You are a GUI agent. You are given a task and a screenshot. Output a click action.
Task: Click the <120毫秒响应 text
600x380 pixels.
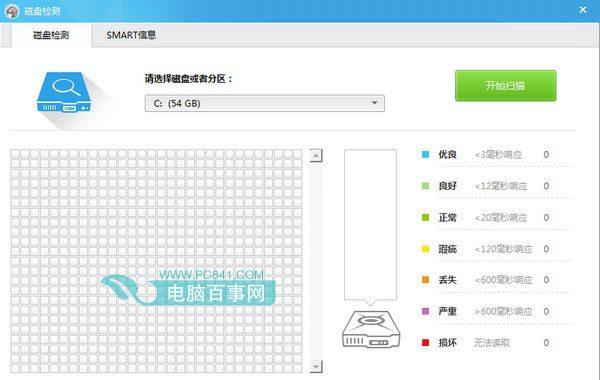(503, 249)
